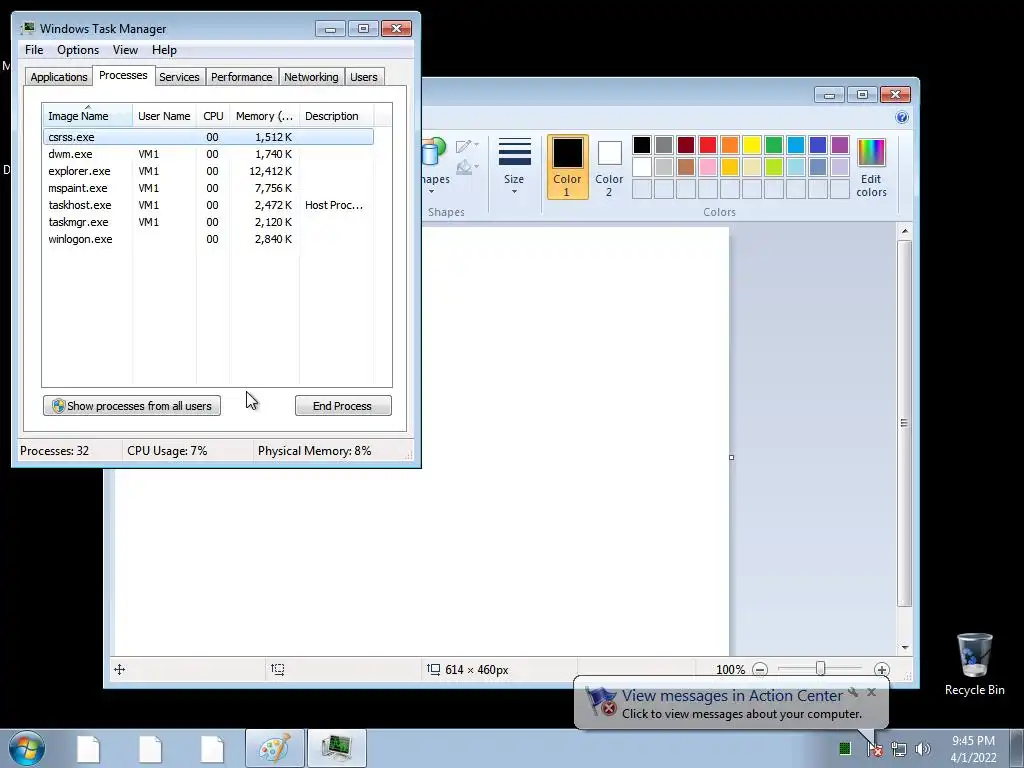Sort processes by Image Name column
Image resolution: width=1024 pixels, height=768 pixels.
tap(88, 116)
